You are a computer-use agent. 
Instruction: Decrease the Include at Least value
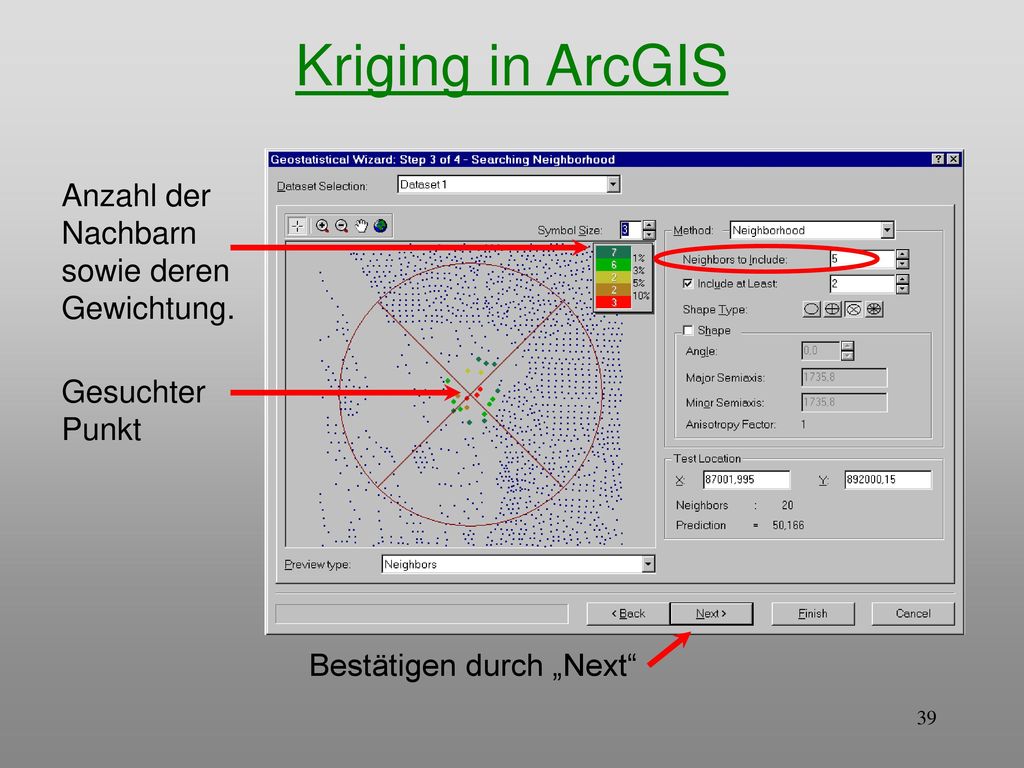903,289
